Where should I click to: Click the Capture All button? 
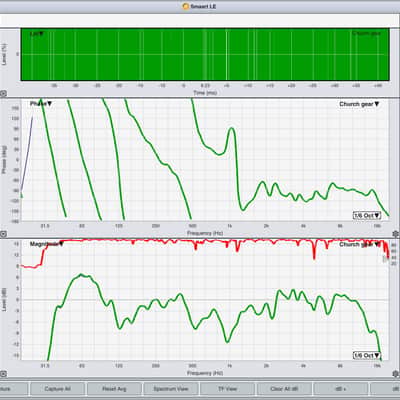[57, 389]
